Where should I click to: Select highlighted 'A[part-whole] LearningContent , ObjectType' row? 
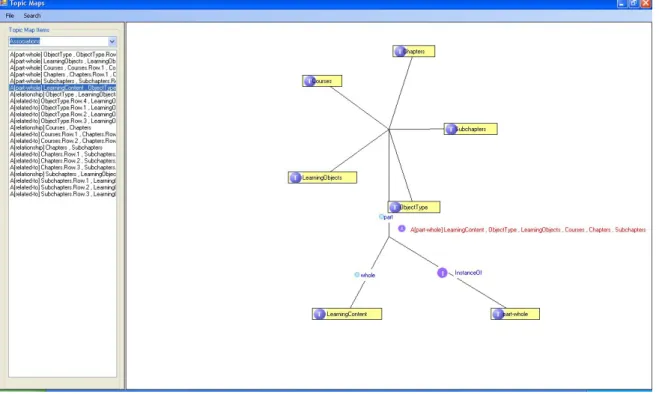63,88
